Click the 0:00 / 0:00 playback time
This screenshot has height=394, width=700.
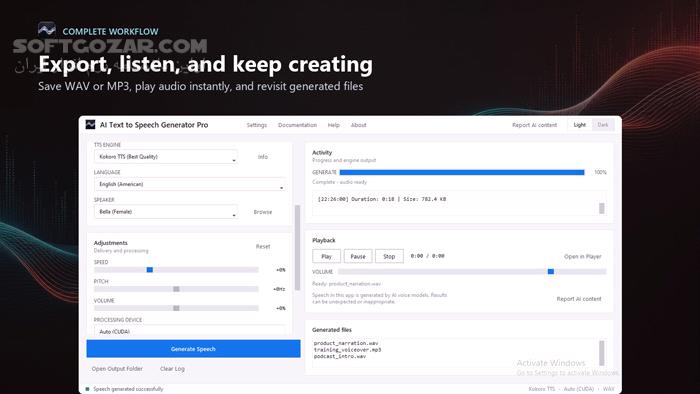coord(427,256)
